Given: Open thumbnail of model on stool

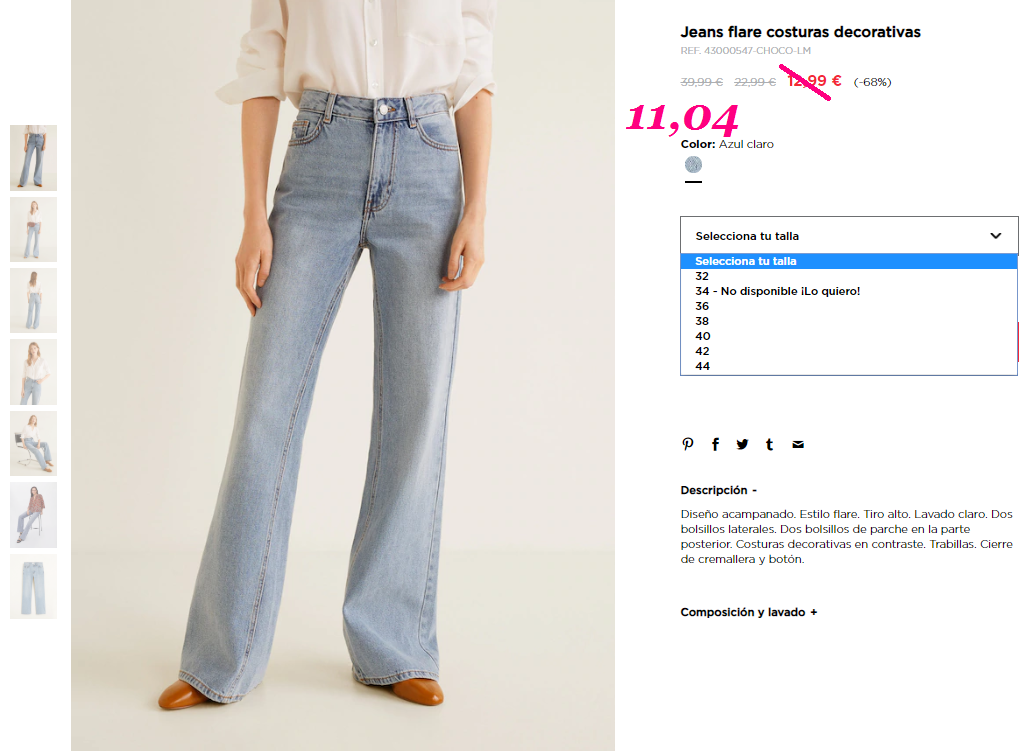Looking at the screenshot, I should tap(33, 515).
